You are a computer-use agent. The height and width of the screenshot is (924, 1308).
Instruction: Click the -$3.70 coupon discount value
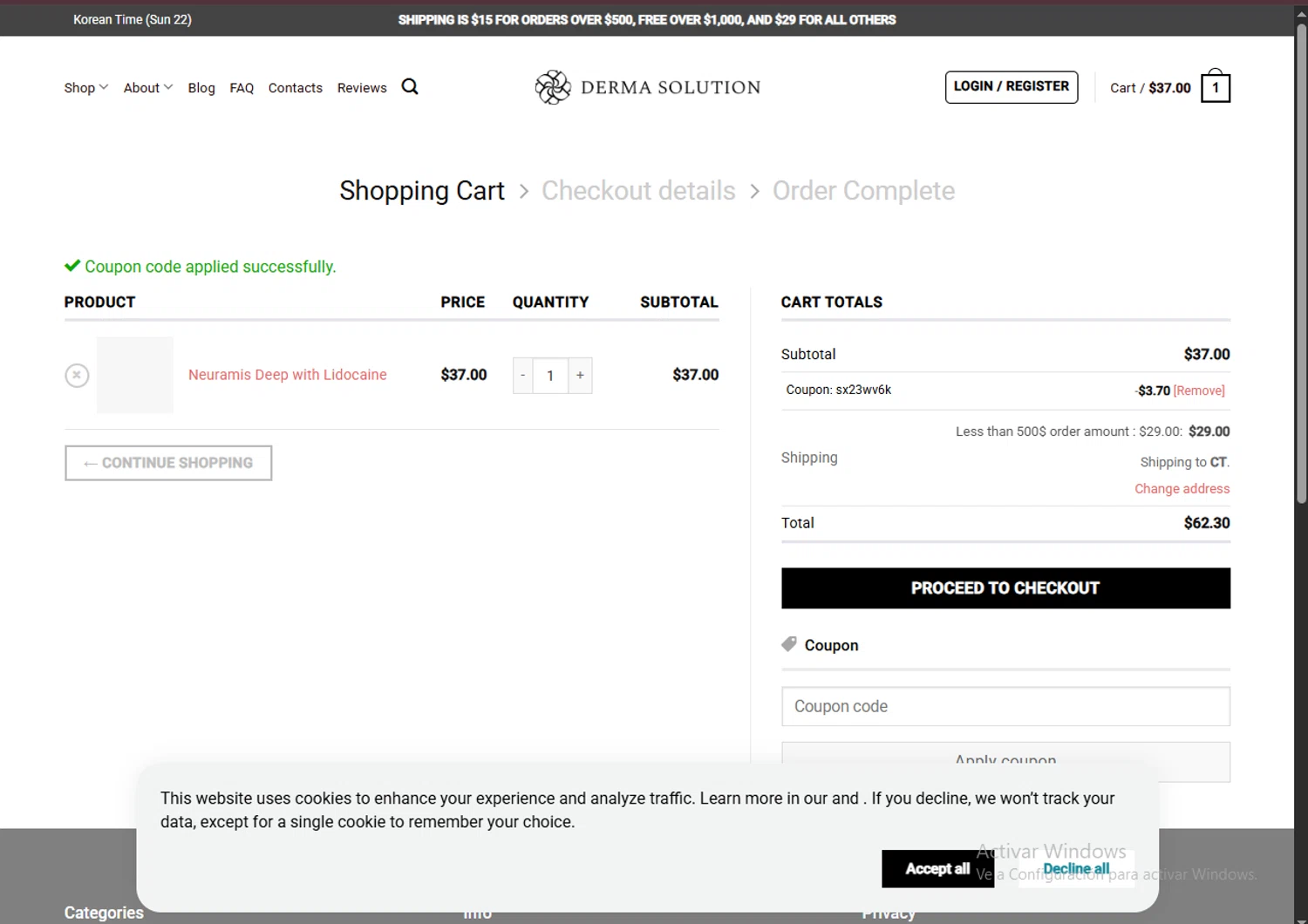1153,391
